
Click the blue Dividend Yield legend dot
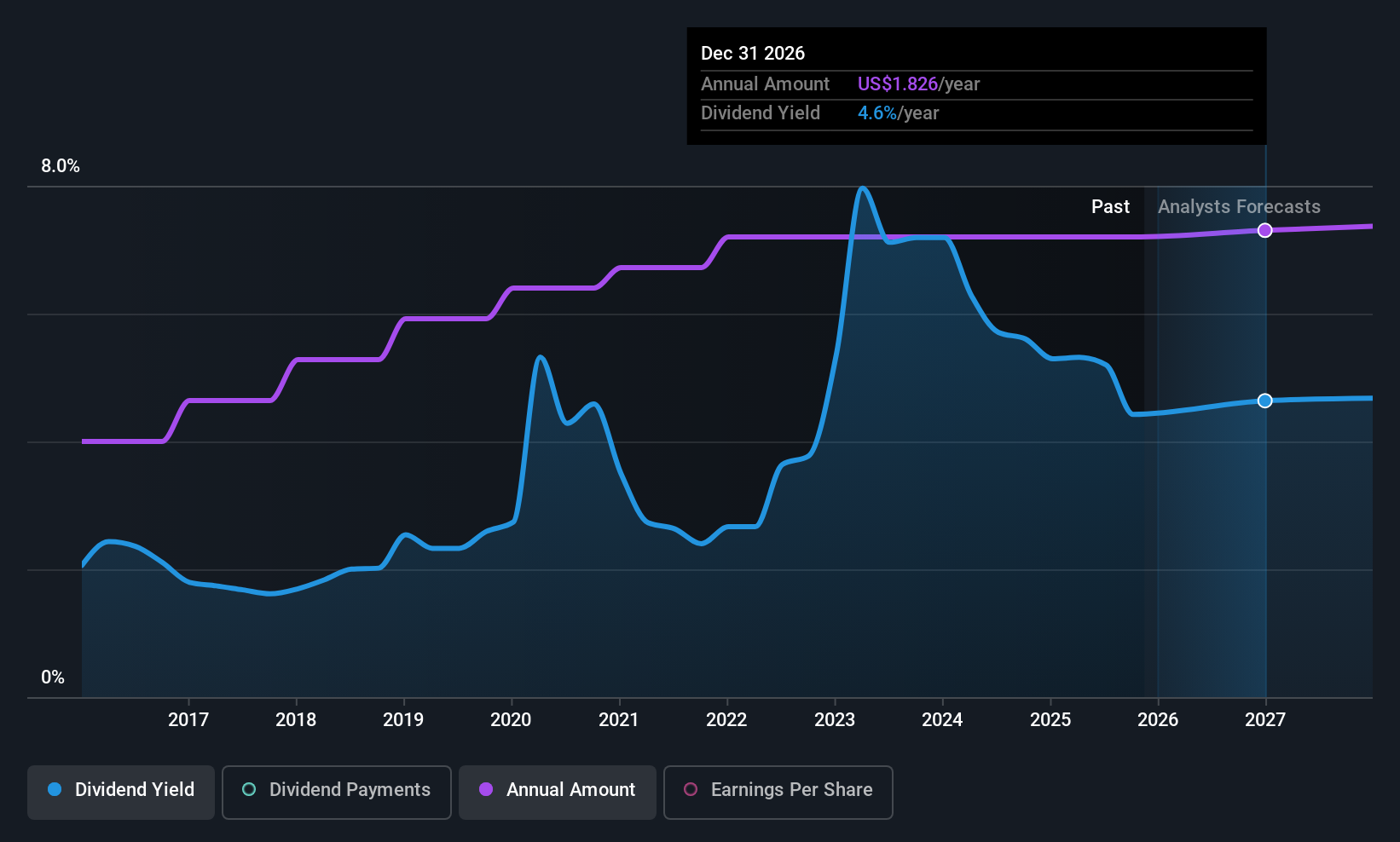pos(55,790)
